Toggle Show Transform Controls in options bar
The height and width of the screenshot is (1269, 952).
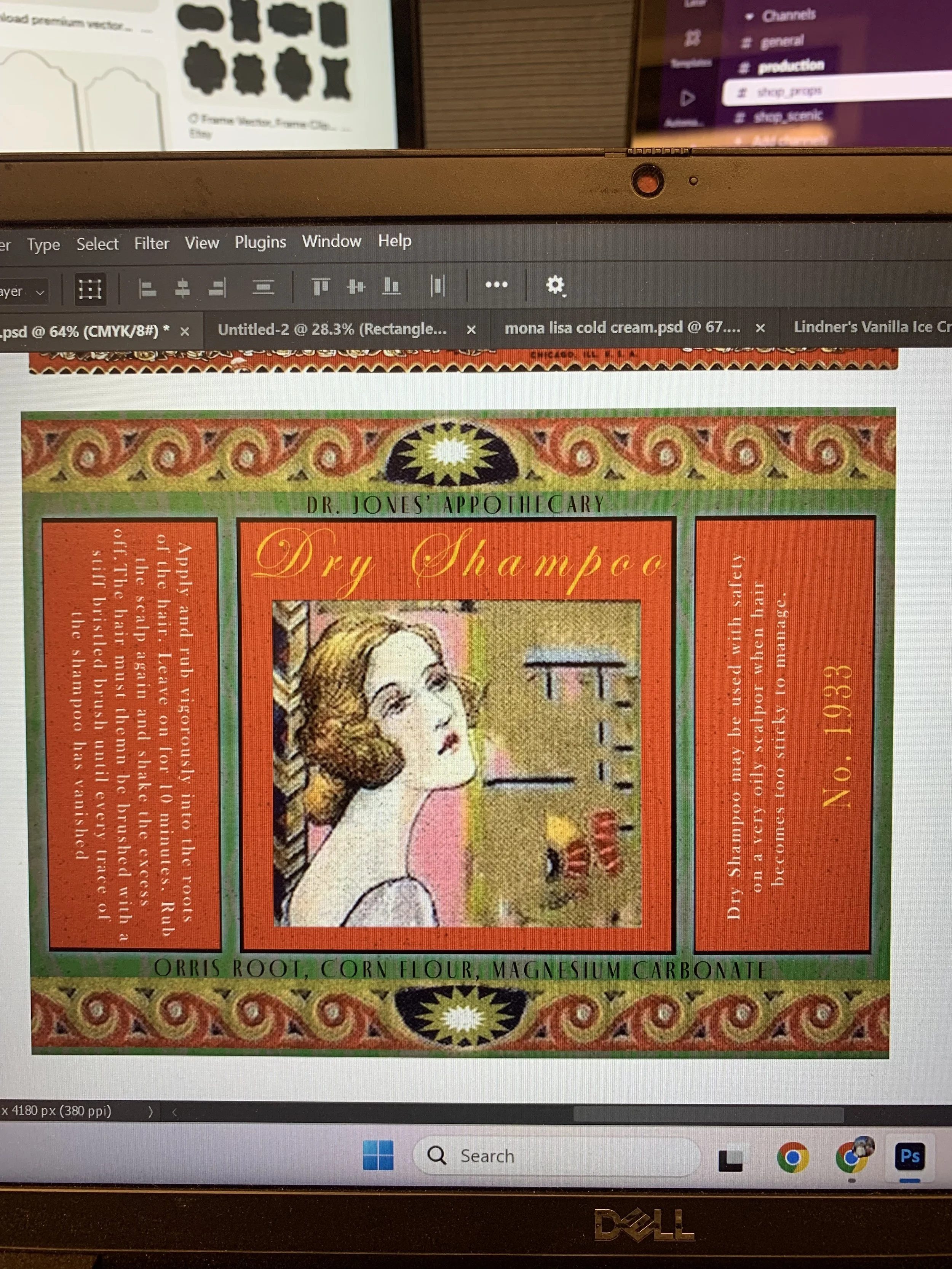pos(90,289)
